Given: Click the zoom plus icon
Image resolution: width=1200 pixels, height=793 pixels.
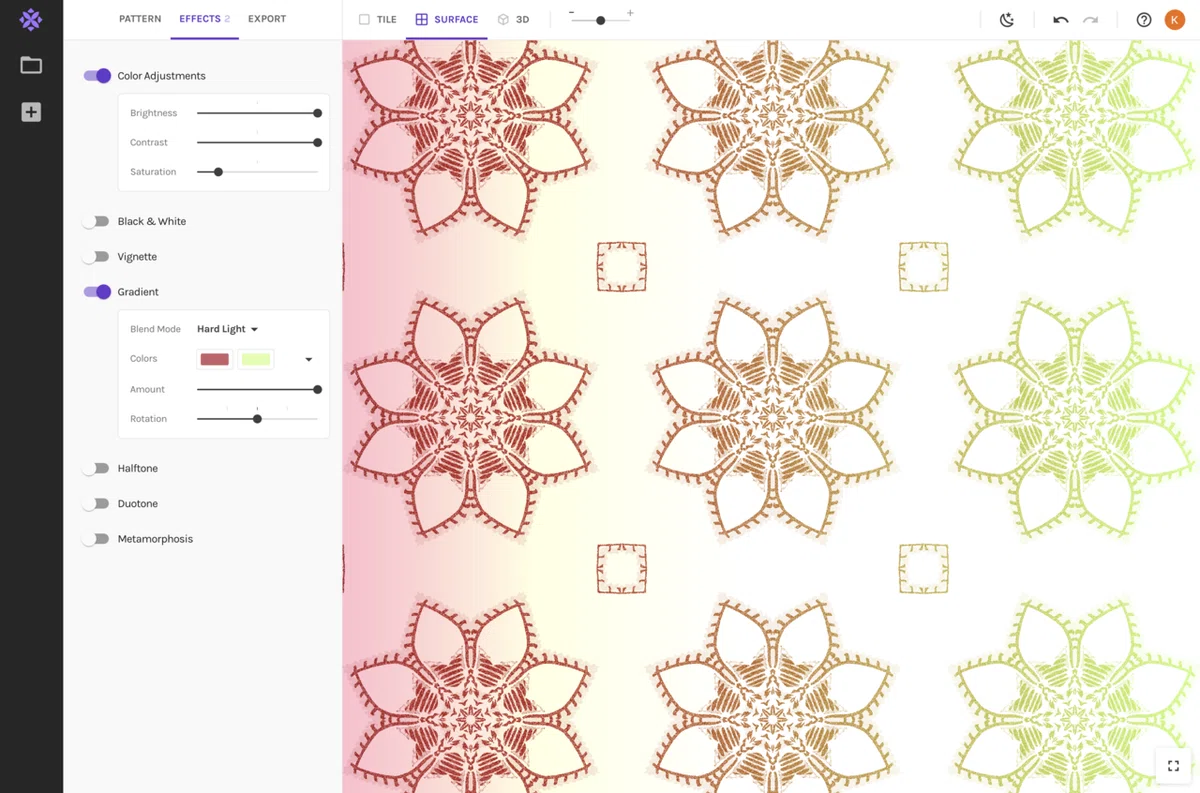Looking at the screenshot, I should 630,13.
